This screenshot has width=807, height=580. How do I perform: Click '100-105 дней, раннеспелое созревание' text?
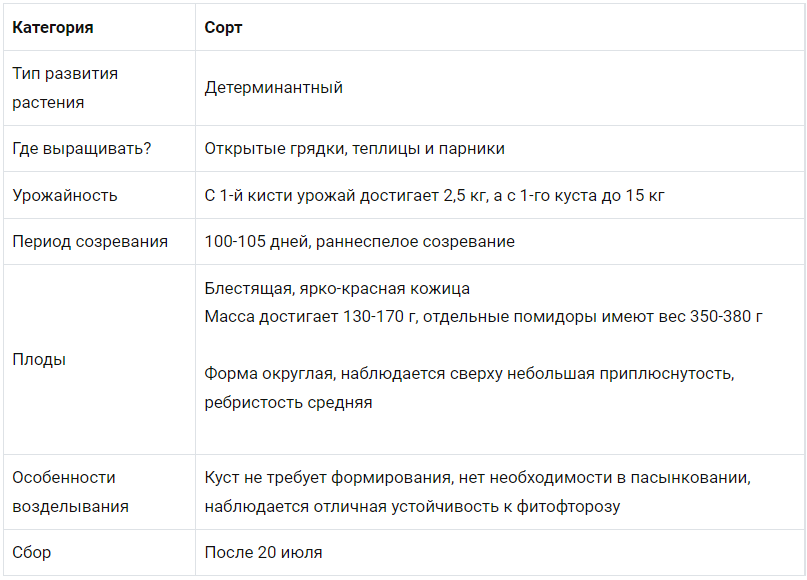click(359, 241)
